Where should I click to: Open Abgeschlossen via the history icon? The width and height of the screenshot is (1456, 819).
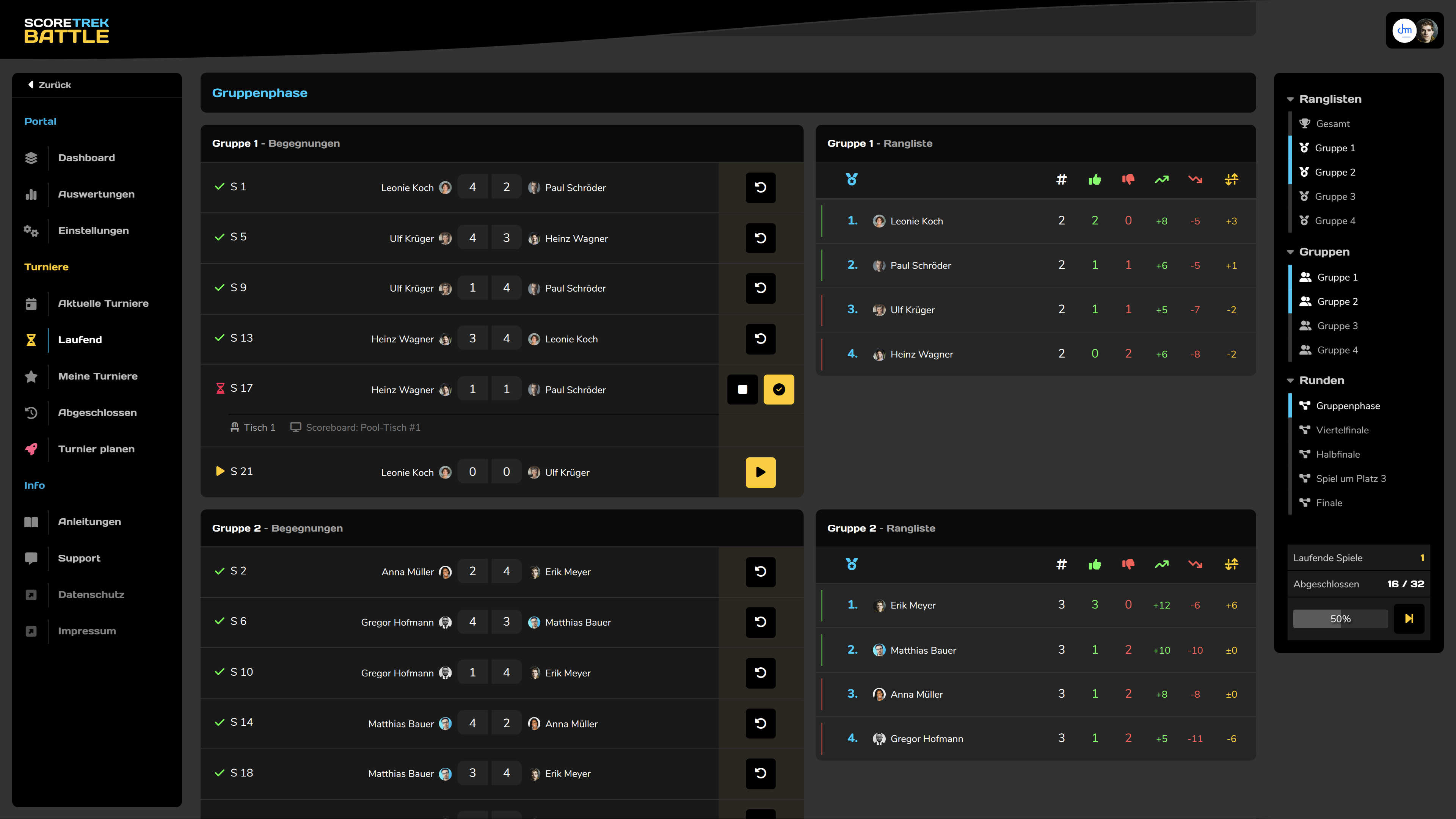click(x=30, y=413)
